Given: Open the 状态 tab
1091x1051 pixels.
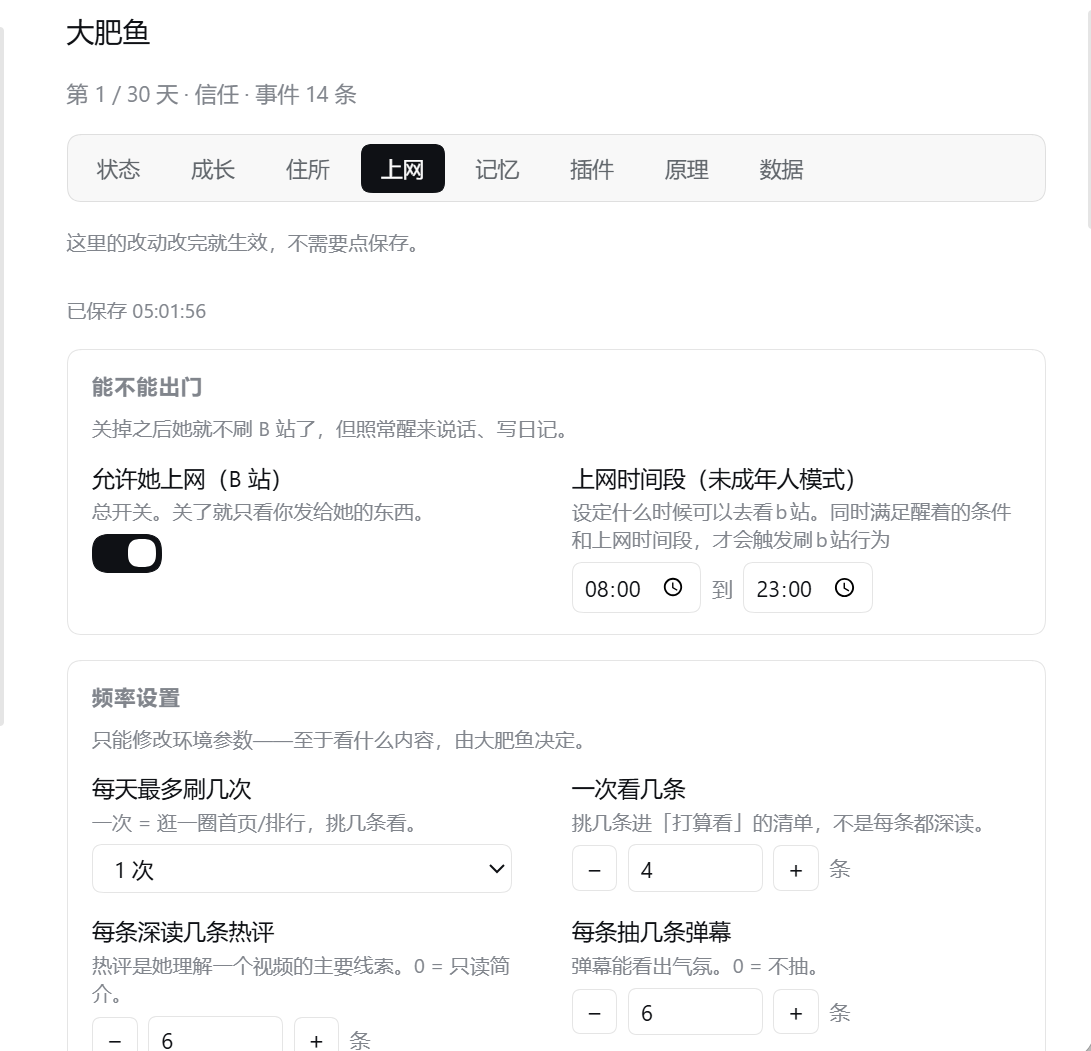Looking at the screenshot, I should [118, 169].
